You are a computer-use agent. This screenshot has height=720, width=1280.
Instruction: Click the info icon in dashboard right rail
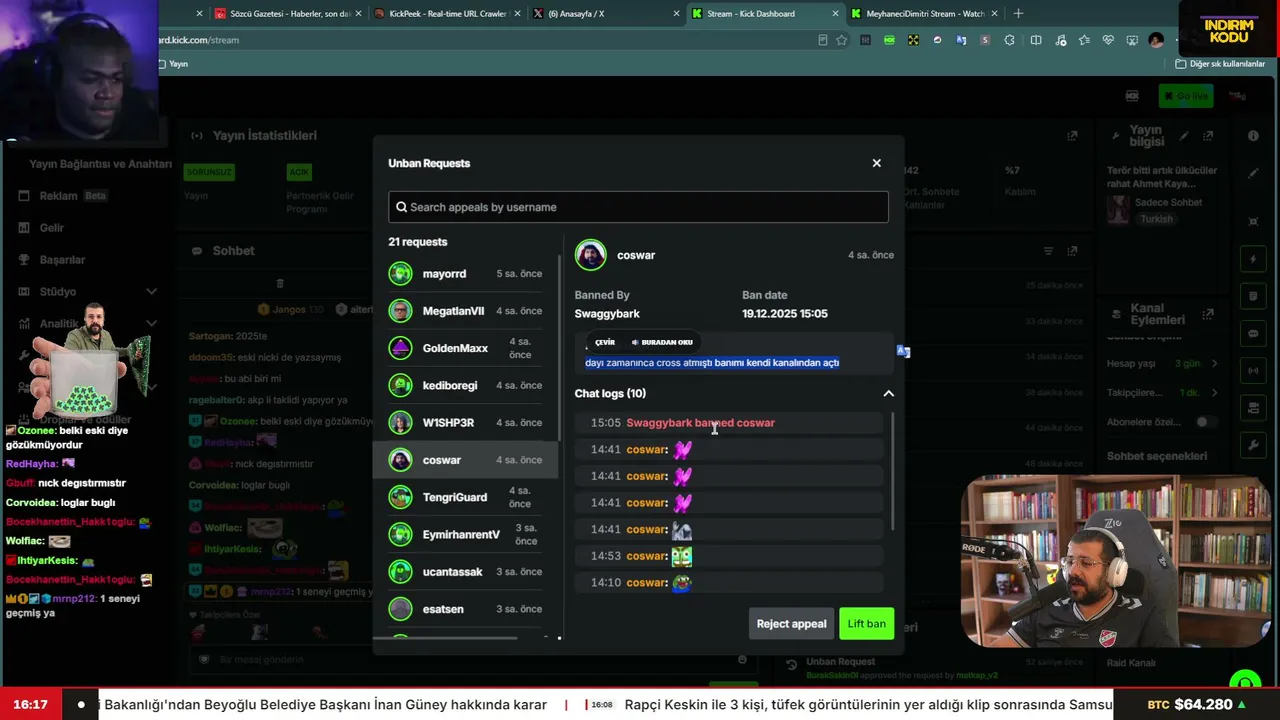1253,136
